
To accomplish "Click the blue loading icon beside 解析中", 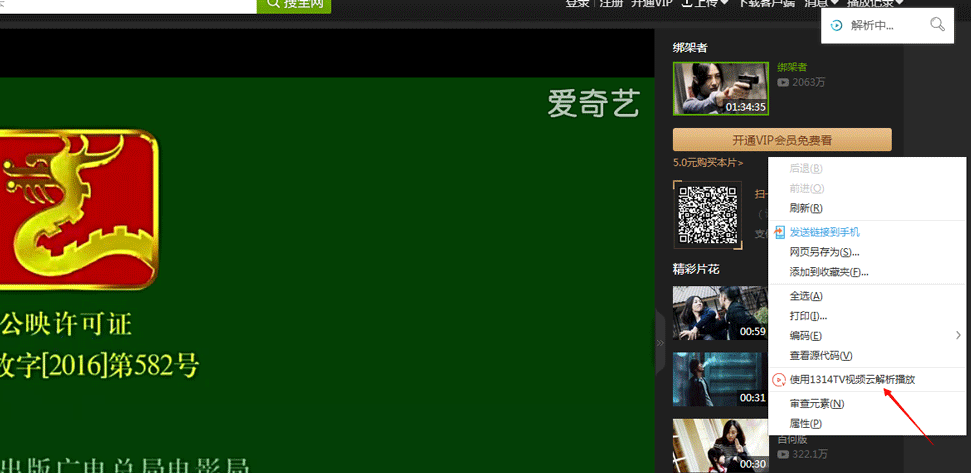I will (837, 25).
